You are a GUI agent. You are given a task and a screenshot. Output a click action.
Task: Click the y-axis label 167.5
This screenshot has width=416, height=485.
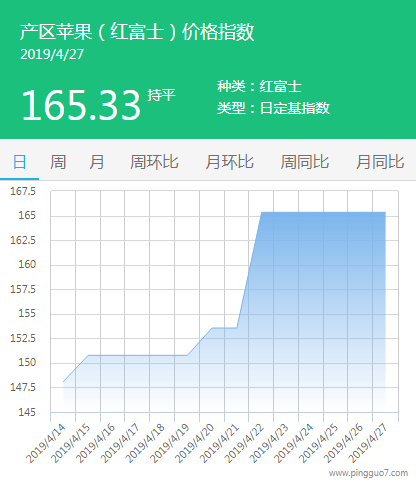(23, 191)
